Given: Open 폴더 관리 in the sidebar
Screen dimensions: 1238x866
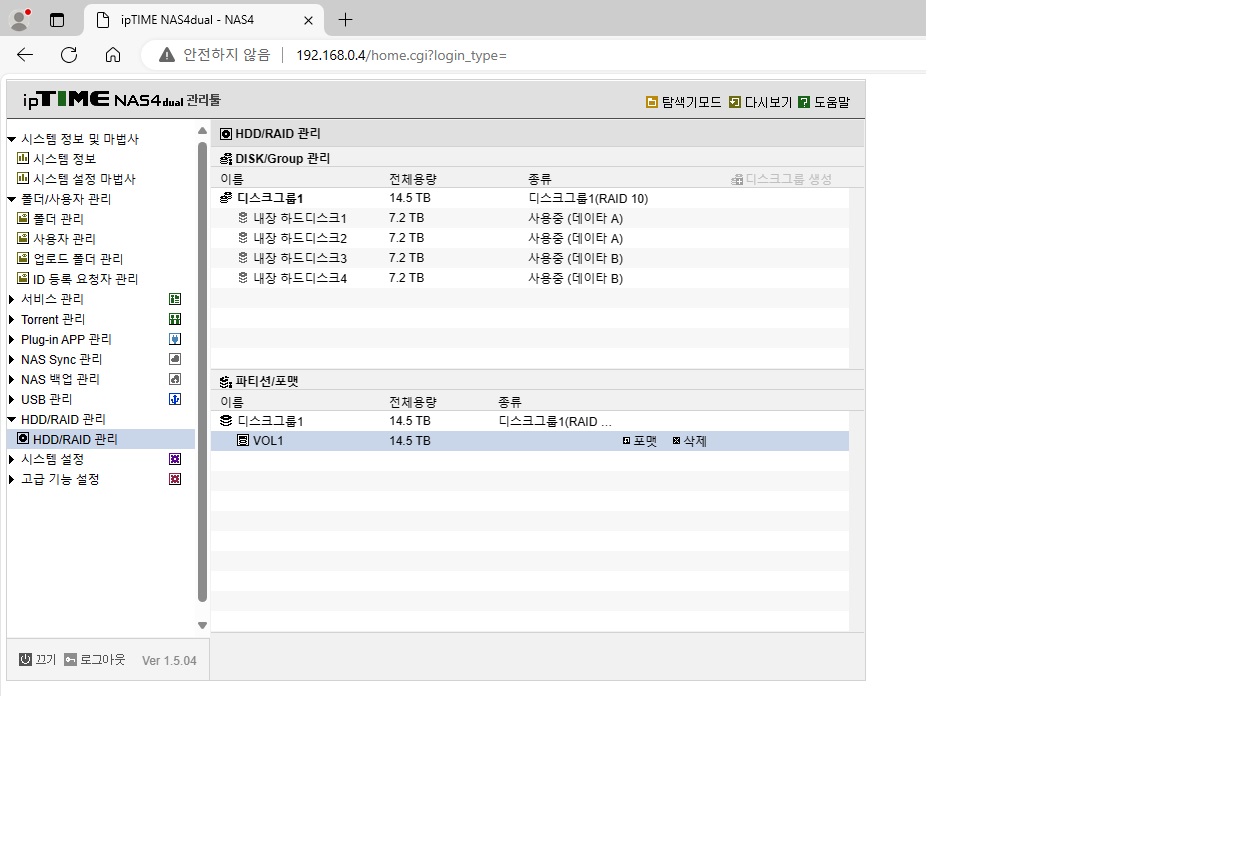Looking at the screenshot, I should coord(58,219).
